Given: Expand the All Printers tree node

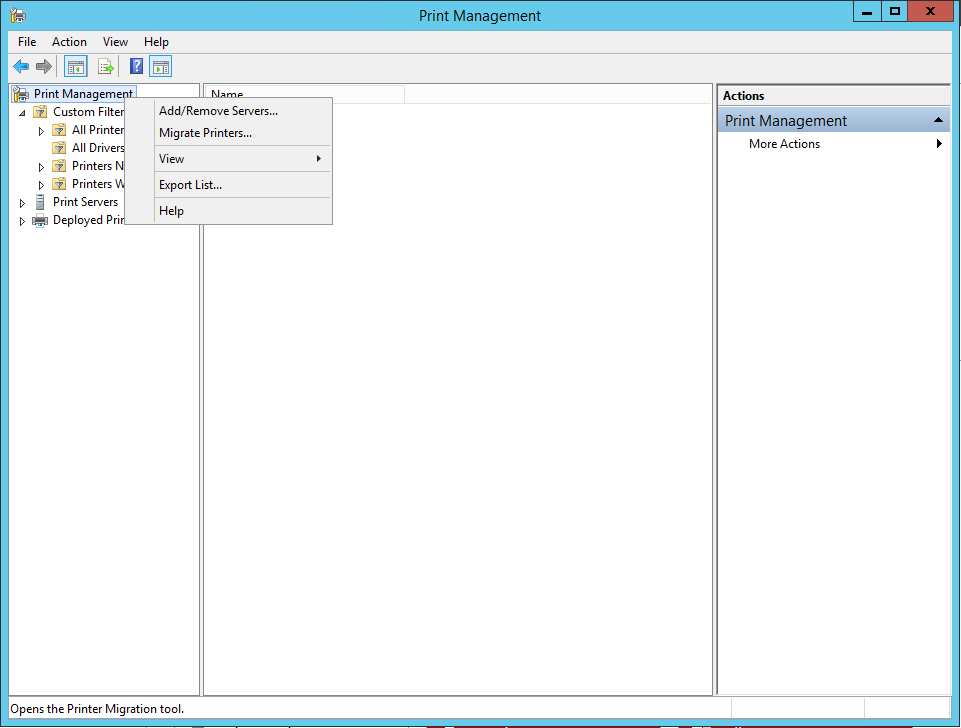Looking at the screenshot, I should point(41,131).
